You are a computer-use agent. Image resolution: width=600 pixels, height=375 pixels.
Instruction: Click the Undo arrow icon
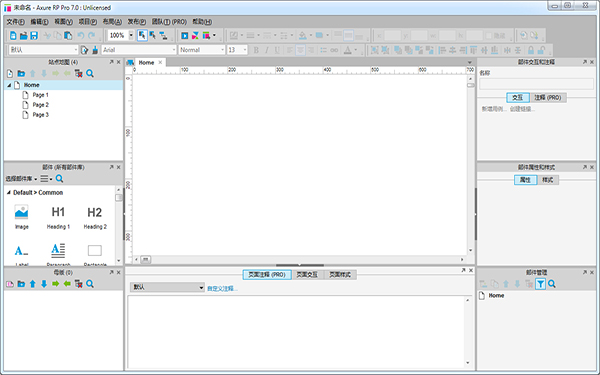click(81, 36)
